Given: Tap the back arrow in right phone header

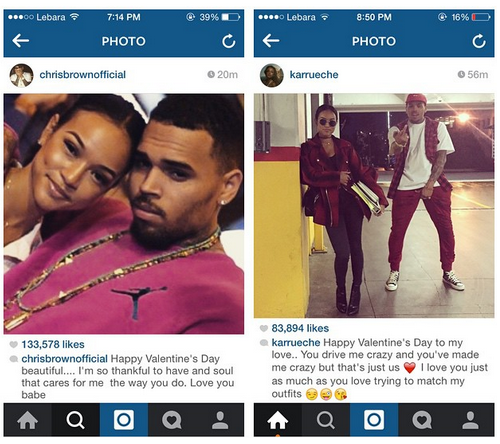Looking at the screenshot, I should click(x=271, y=41).
